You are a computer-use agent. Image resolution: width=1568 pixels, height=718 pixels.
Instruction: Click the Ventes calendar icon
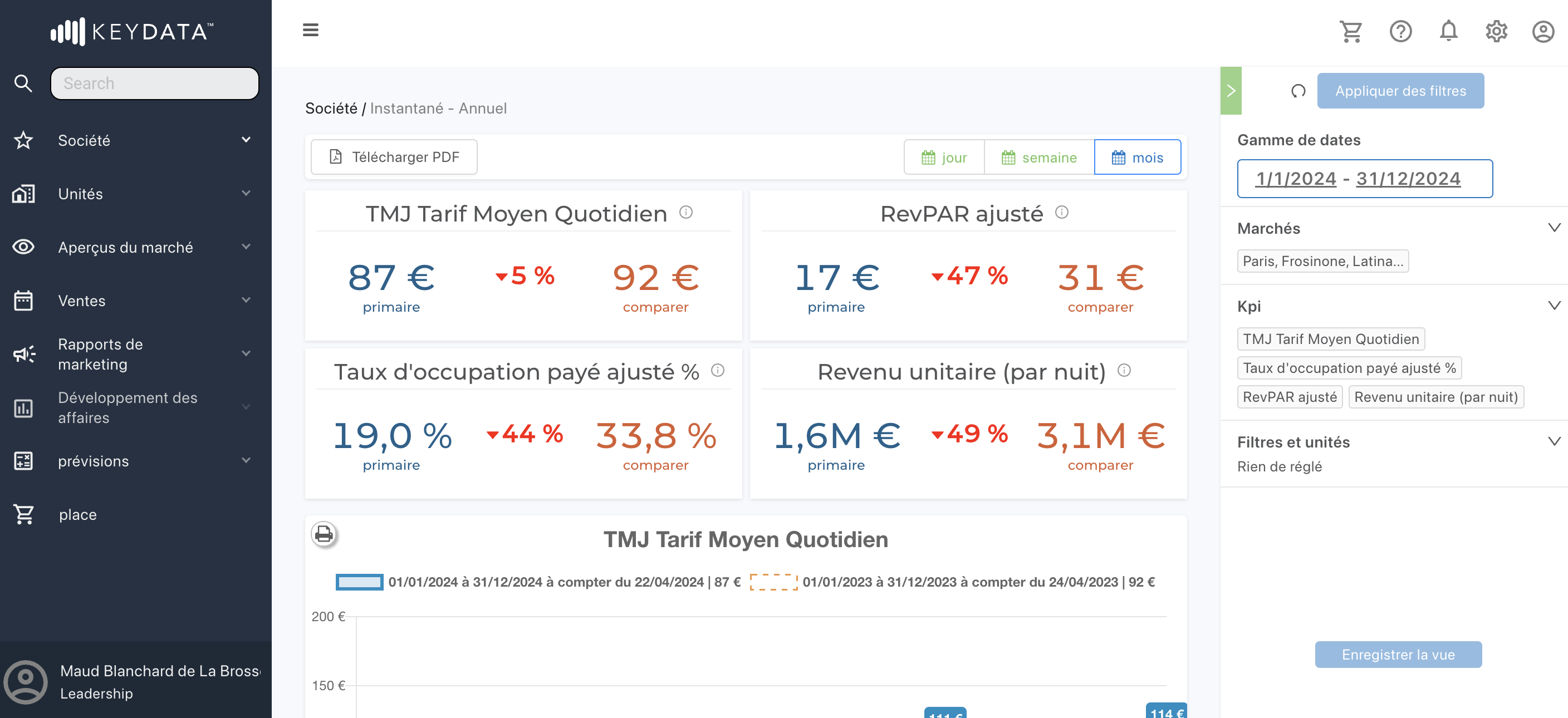[x=23, y=301]
